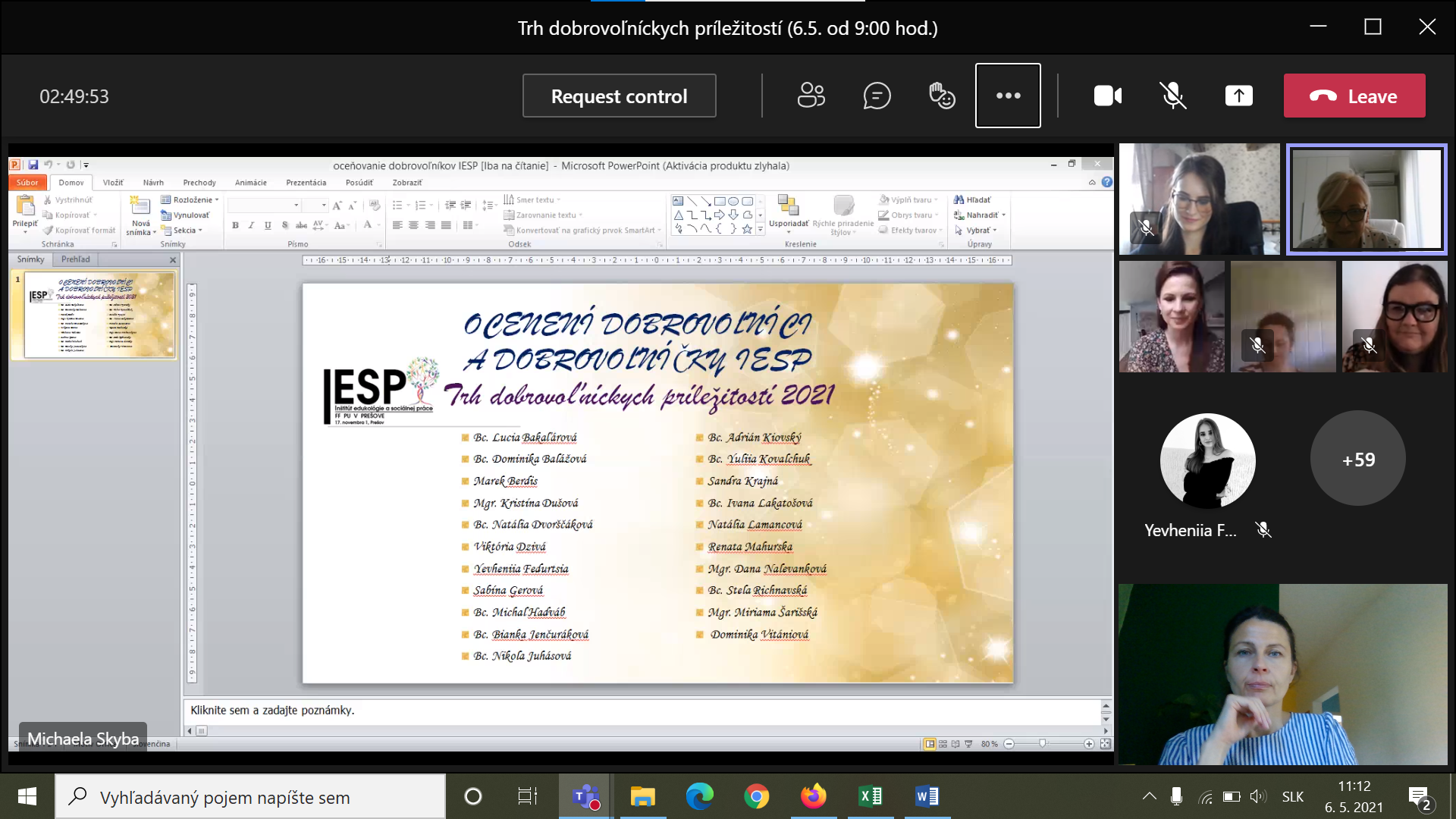
Task: Expand the Obrys tvaru dropdown
Action: tap(908, 215)
